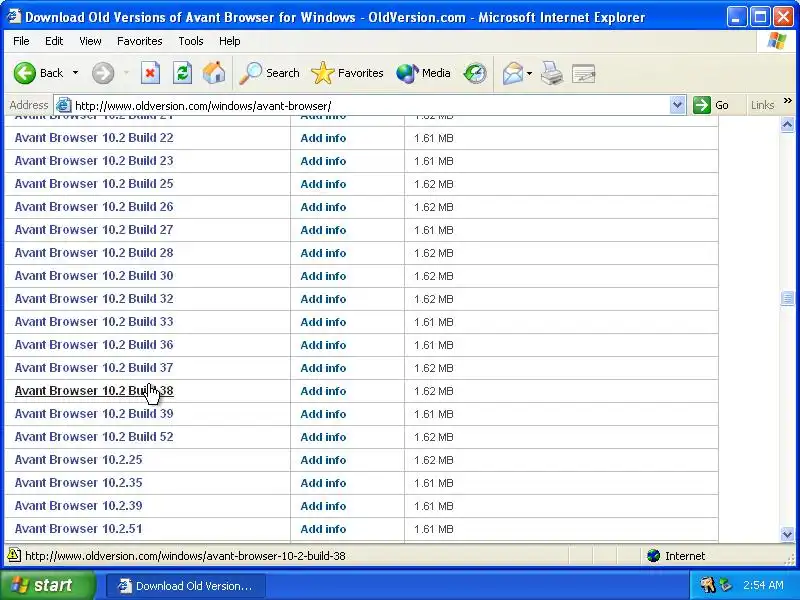Open Avant Browser 10.2 Build 33 link
The image size is (800, 600).
coord(94,321)
